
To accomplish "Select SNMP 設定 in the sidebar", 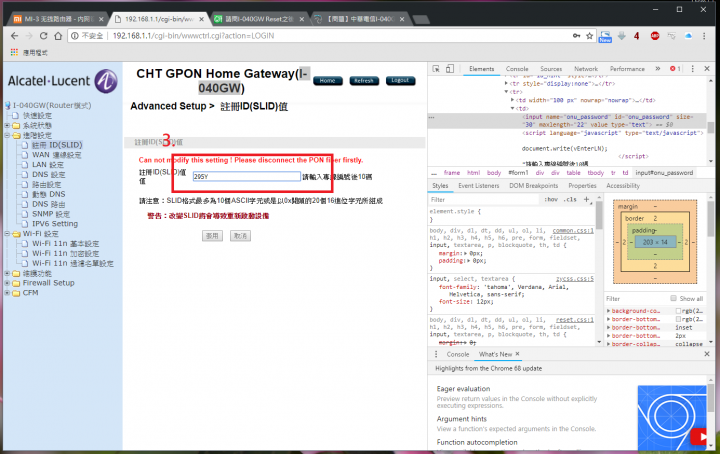I will point(51,214).
